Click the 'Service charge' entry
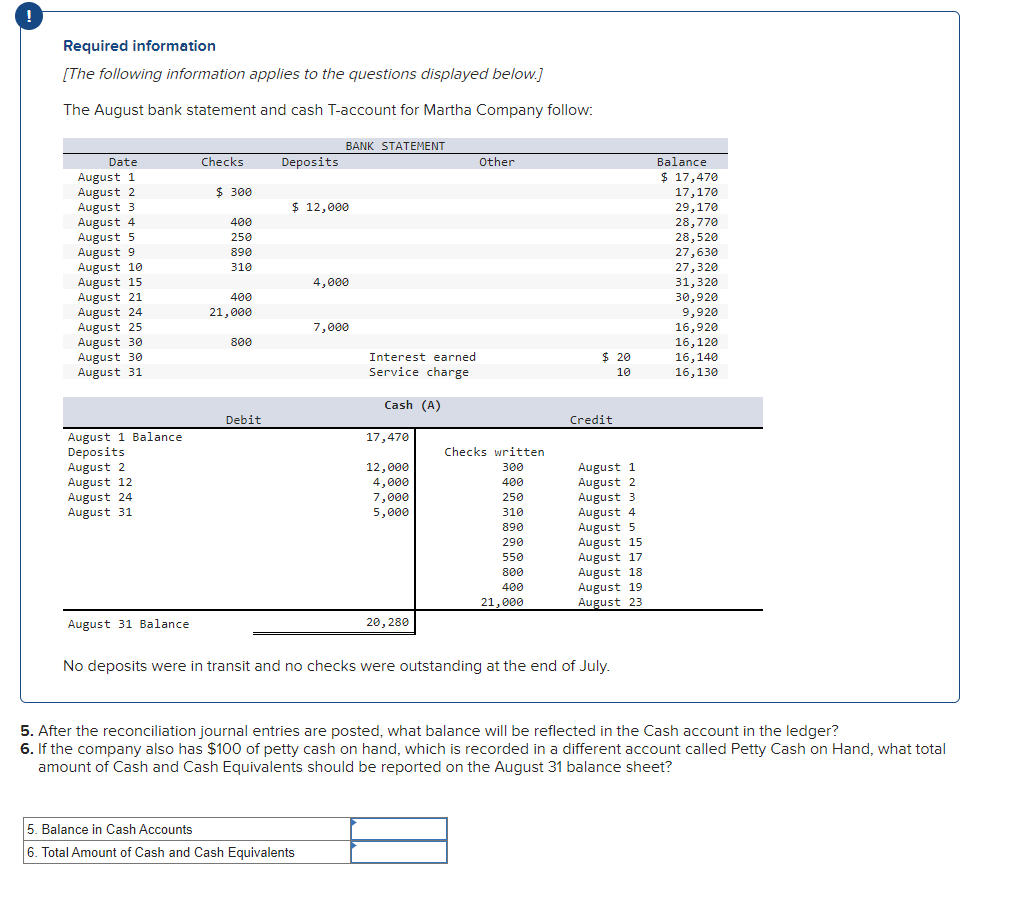Screen dimensions: 1034x904 [x=419, y=372]
